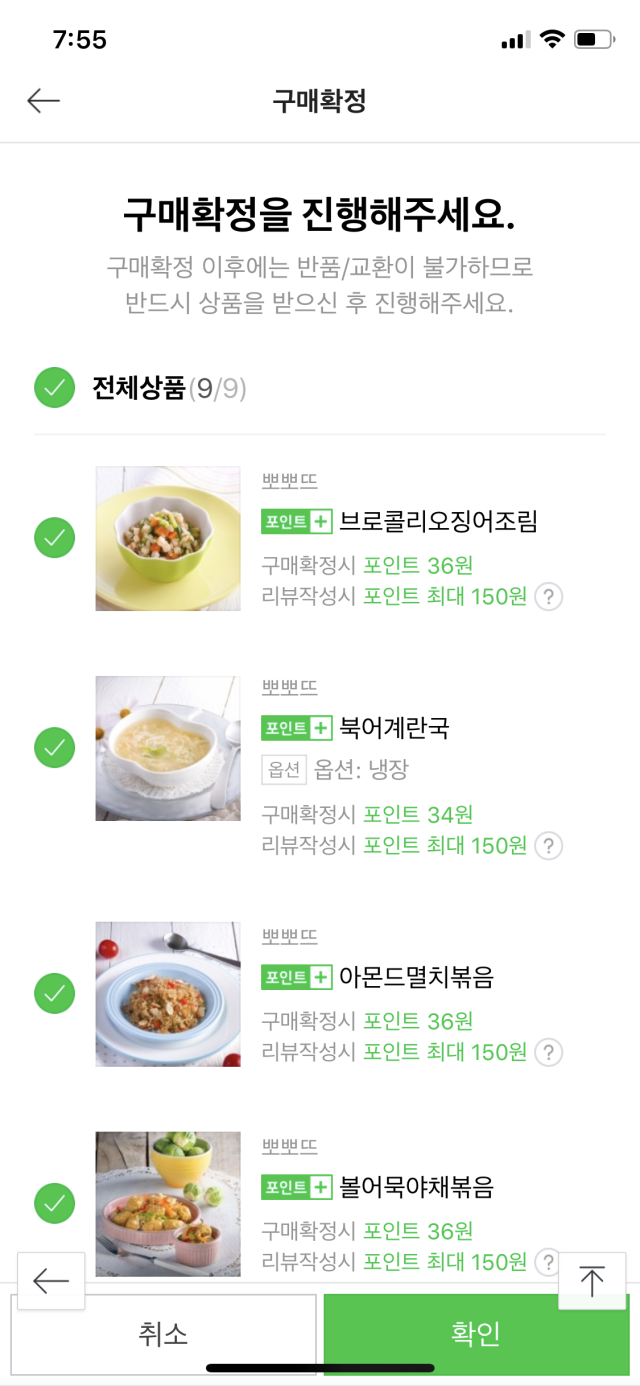Open review points help for 브로콜리오징어조림
Viewport: 640px width, 1386px height.
point(548,597)
